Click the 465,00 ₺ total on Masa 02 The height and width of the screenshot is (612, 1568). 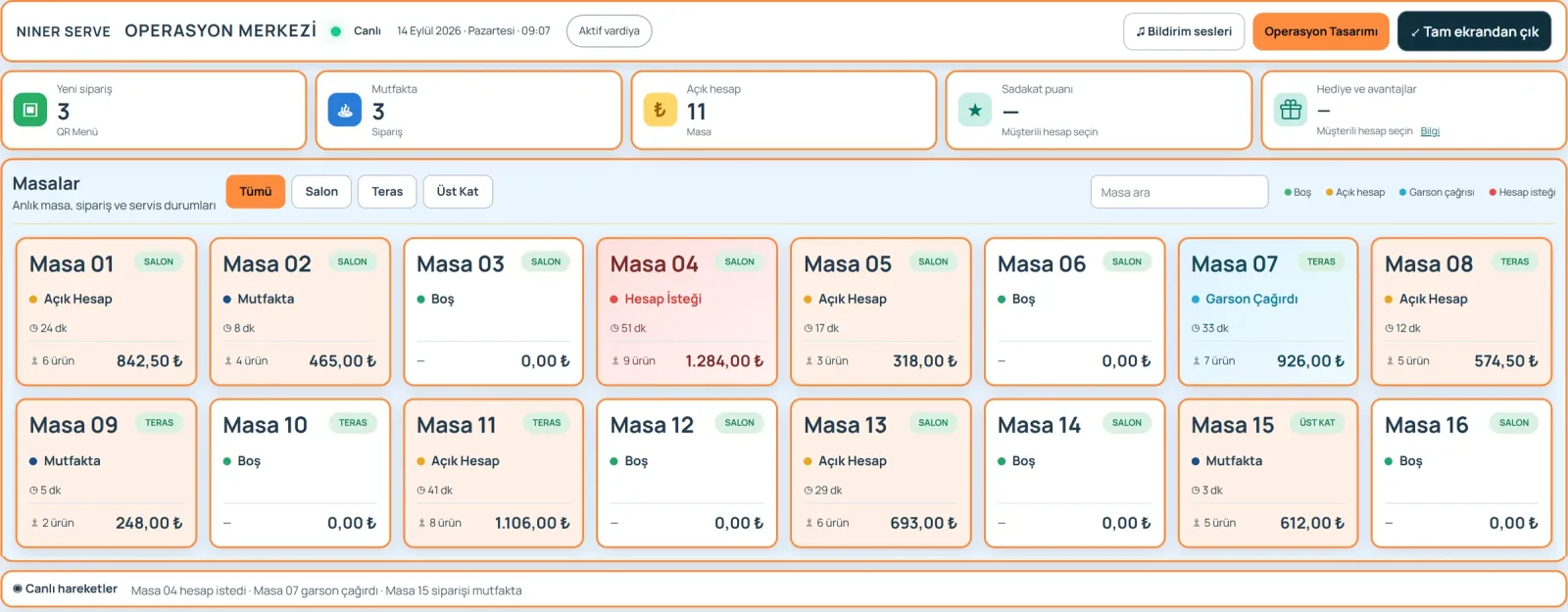pos(343,361)
